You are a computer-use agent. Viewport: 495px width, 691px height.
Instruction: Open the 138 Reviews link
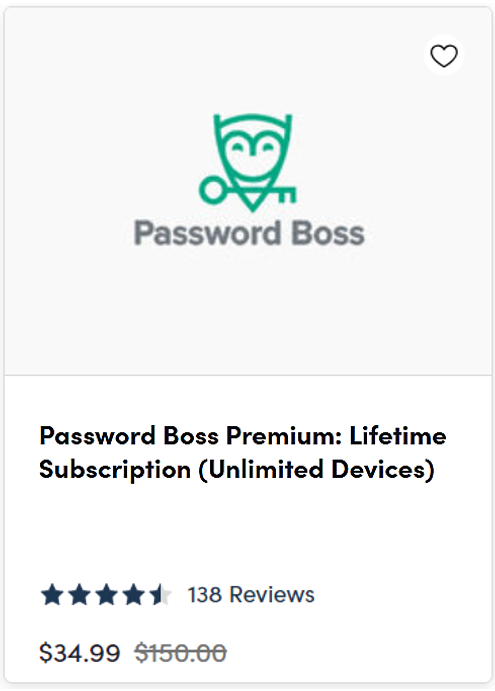[251, 594]
